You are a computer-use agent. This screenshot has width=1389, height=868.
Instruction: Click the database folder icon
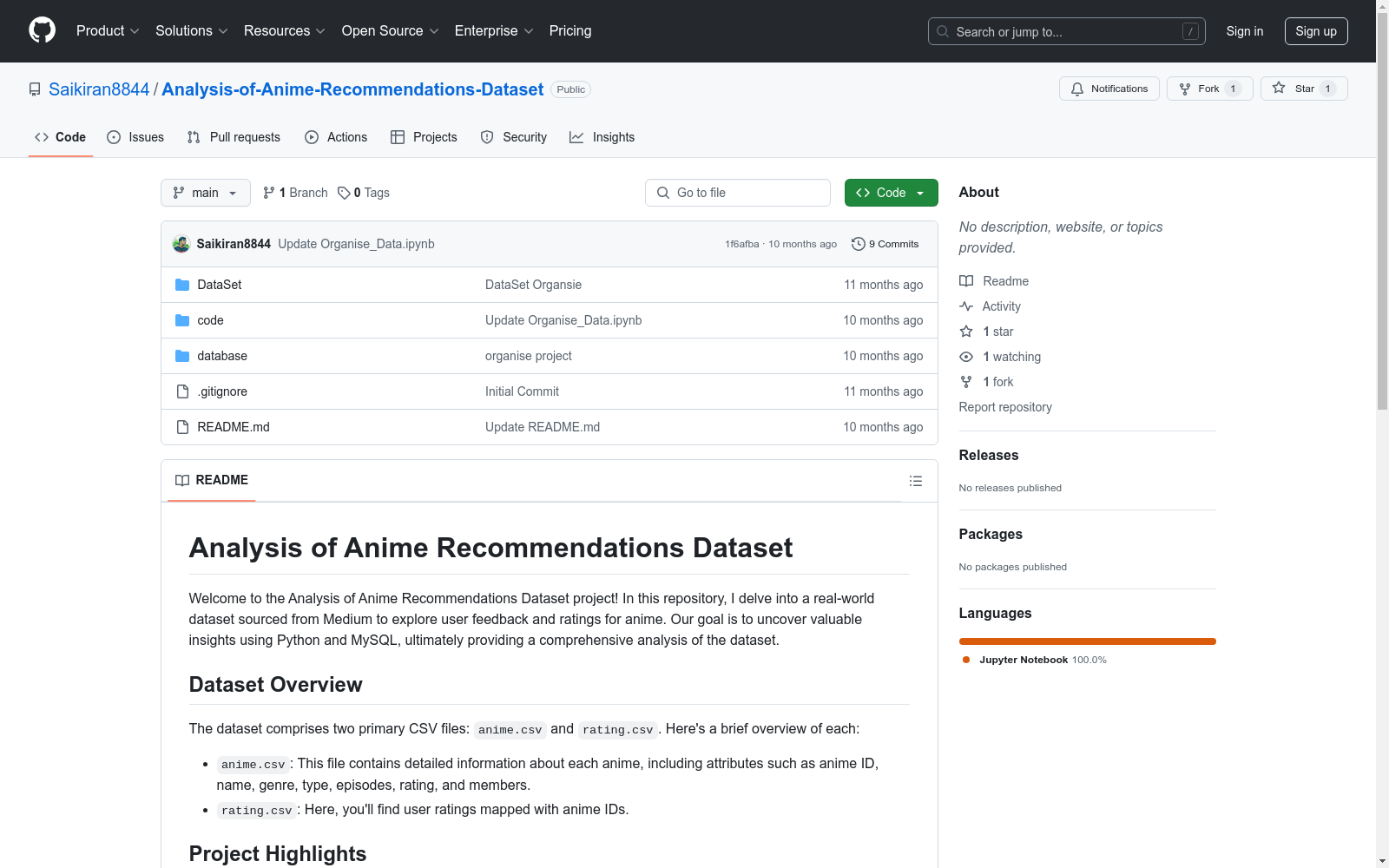pos(182,356)
